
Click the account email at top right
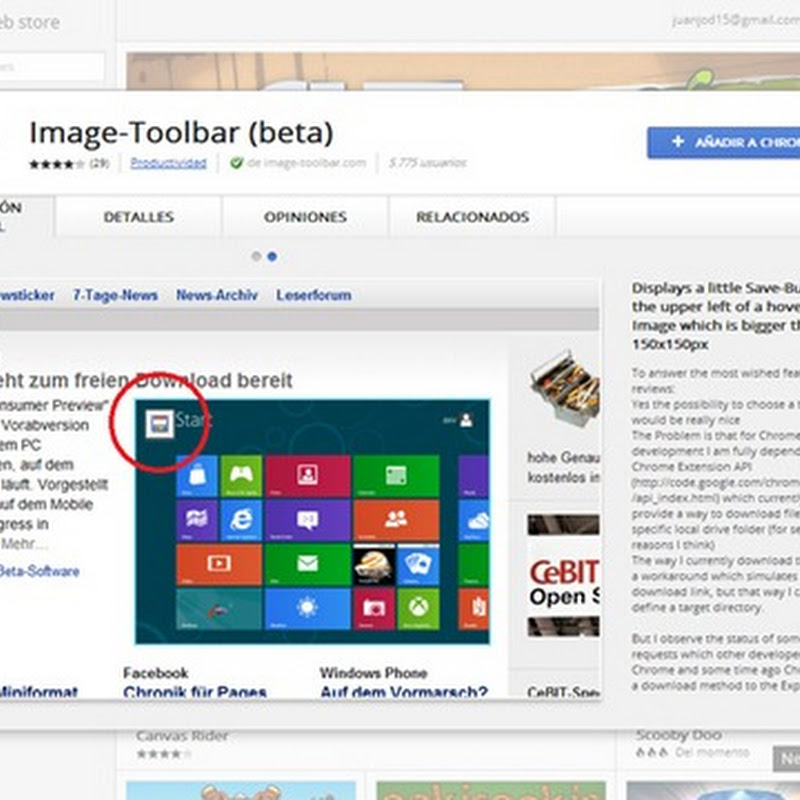tap(736, 20)
